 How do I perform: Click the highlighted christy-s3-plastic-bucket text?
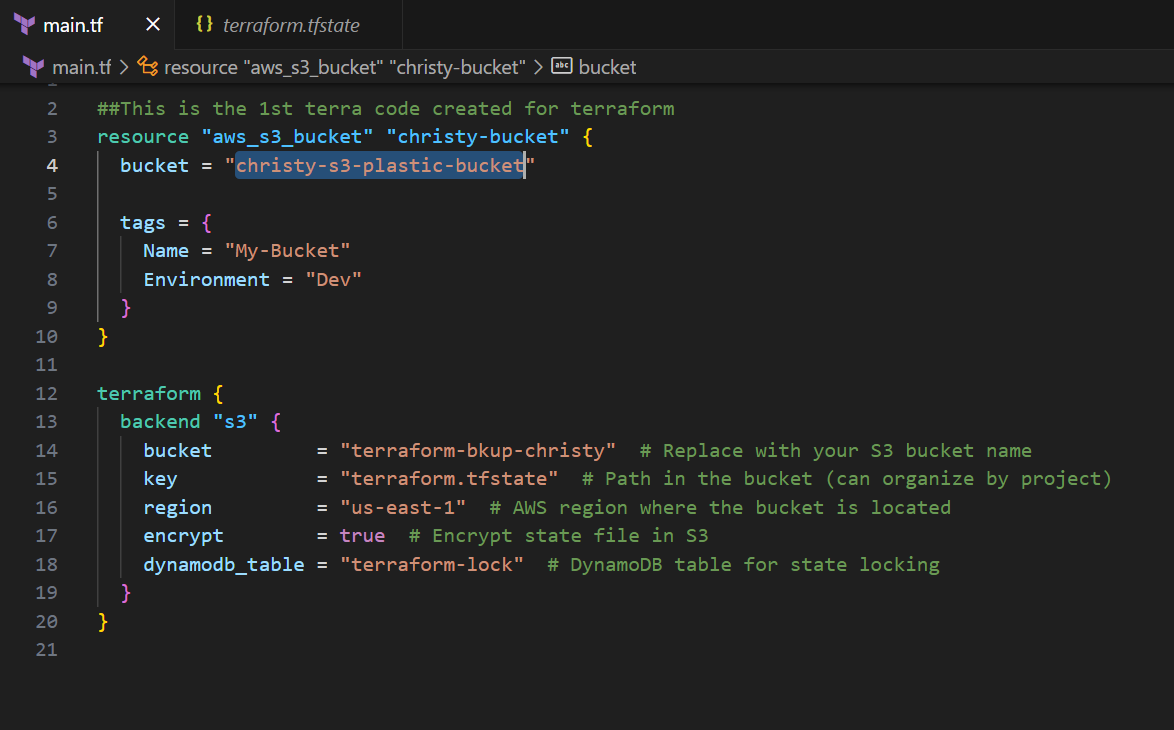pos(379,165)
